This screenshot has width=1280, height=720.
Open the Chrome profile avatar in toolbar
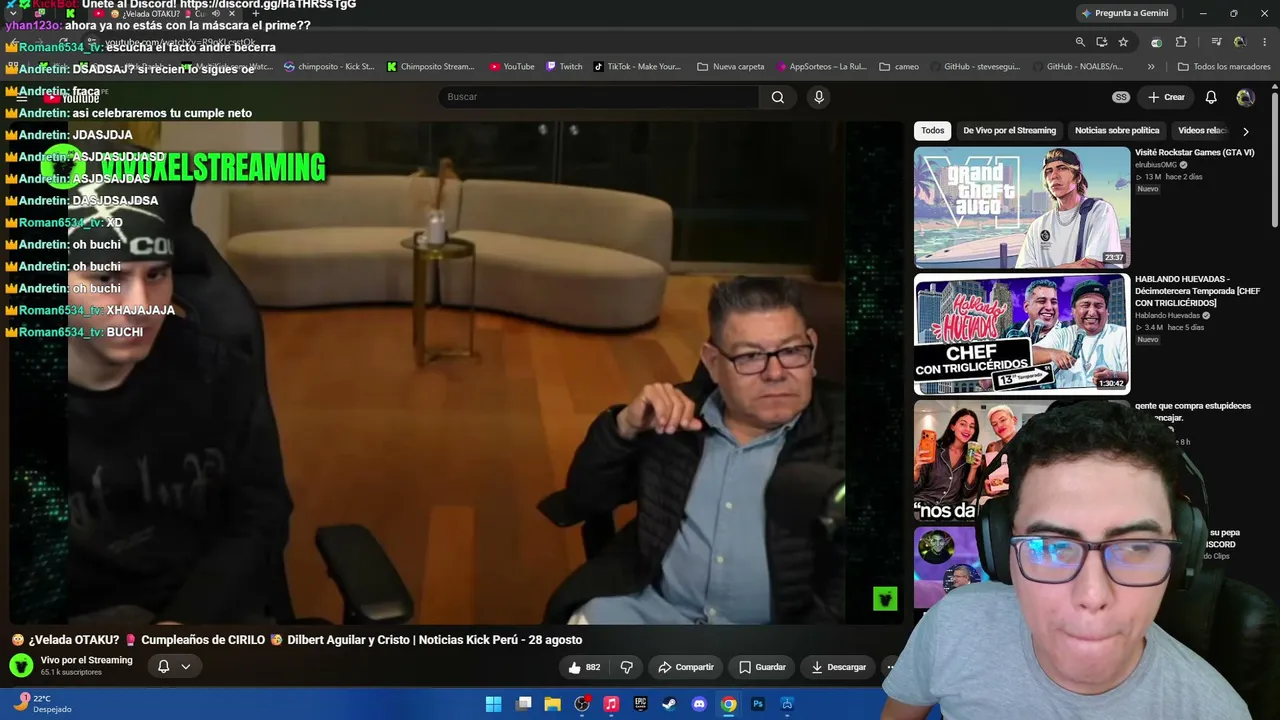point(1240,42)
